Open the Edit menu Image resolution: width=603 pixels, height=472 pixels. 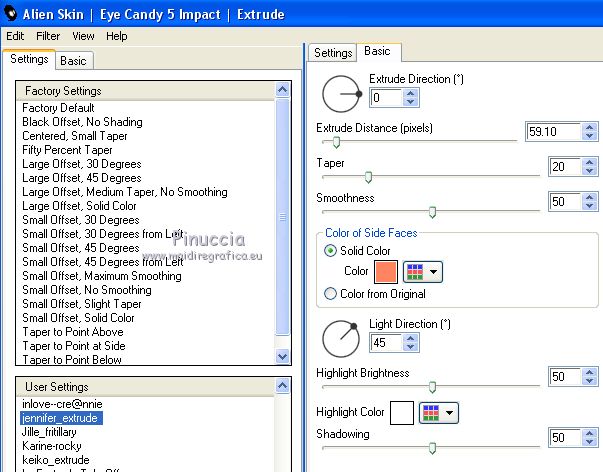pyautogui.click(x=15, y=36)
